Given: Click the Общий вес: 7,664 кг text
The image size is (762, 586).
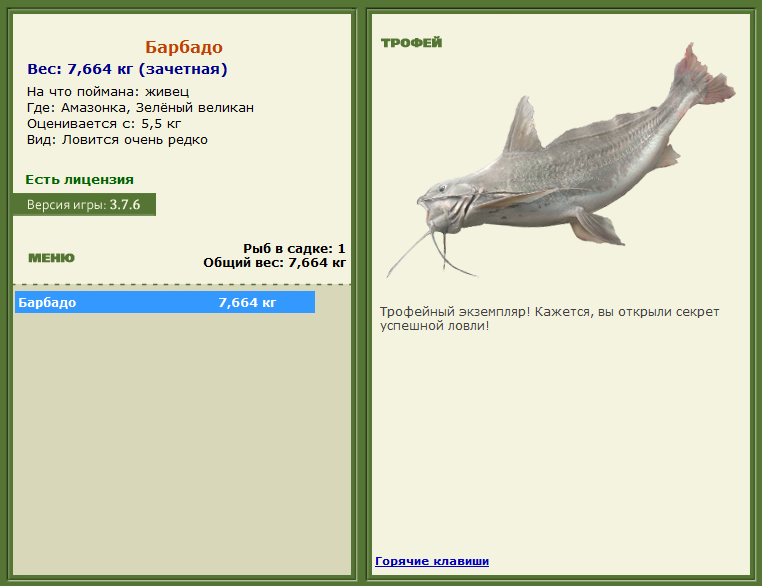Looking at the screenshot, I should [x=275, y=263].
